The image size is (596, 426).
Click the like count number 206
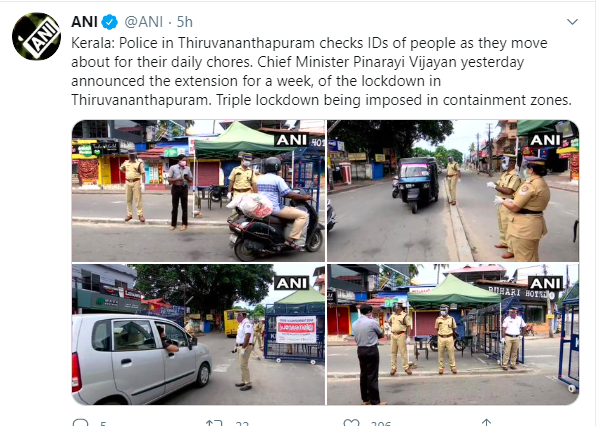[x=381, y=423]
